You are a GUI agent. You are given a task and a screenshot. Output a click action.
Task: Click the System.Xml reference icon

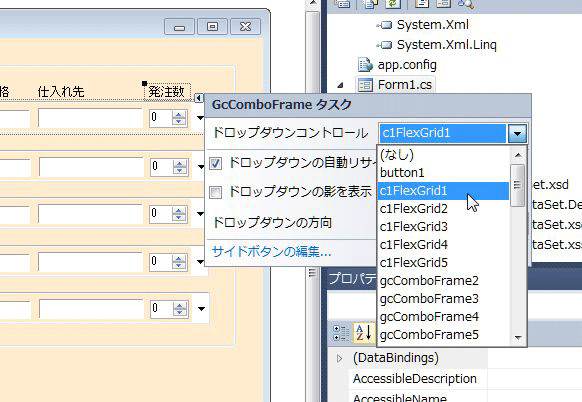point(385,25)
